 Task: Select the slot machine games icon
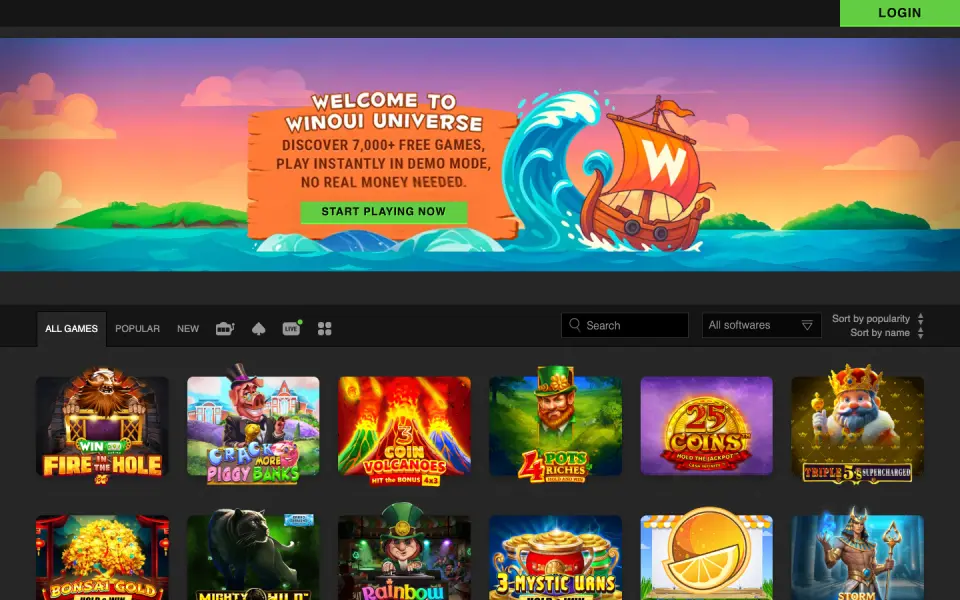224,328
